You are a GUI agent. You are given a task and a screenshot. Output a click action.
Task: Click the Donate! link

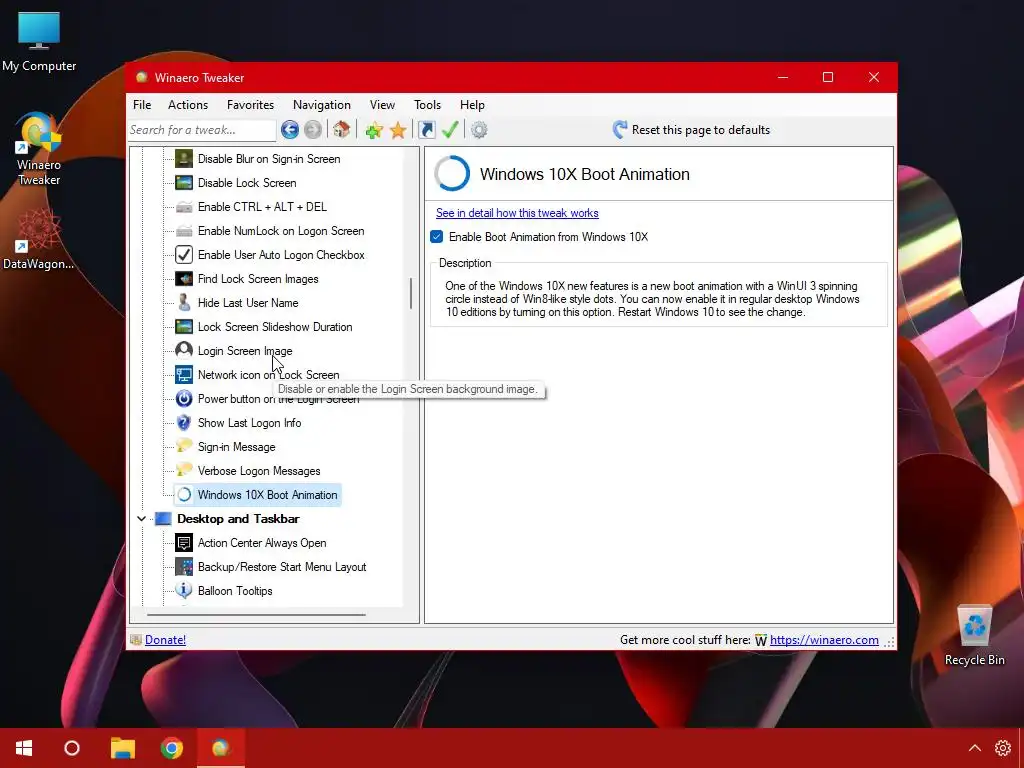tap(165, 640)
